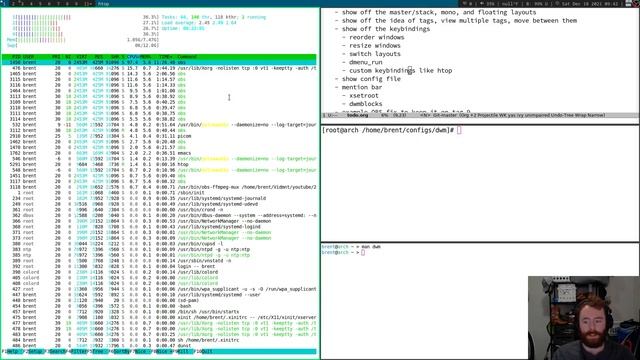Viewport: 640px width, 360px height.
Task: Select the highlighted obs process row in htop
Action: (159, 62)
